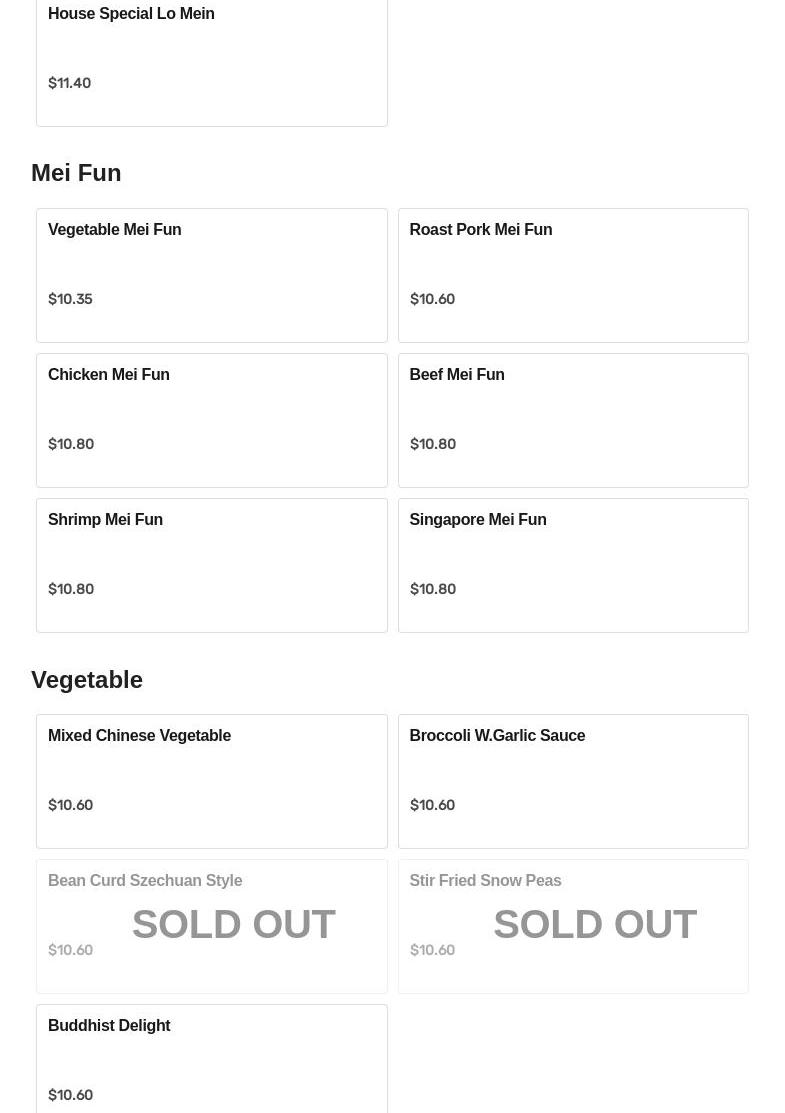Click SOLD OUT label on Snow Peas
This screenshot has width=785, height=1113.
pos(595,924)
